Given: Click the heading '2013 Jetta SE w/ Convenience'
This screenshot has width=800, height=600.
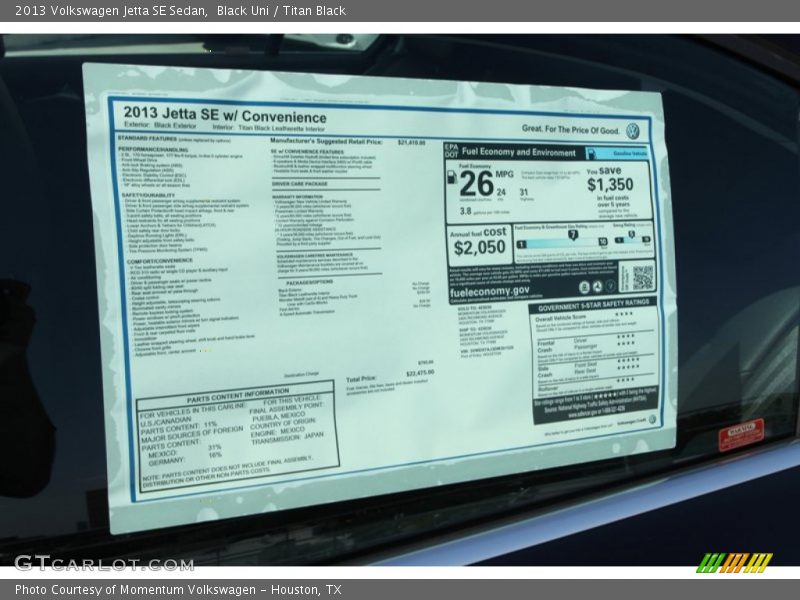Looking at the screenshot, I should pos(224,114).
